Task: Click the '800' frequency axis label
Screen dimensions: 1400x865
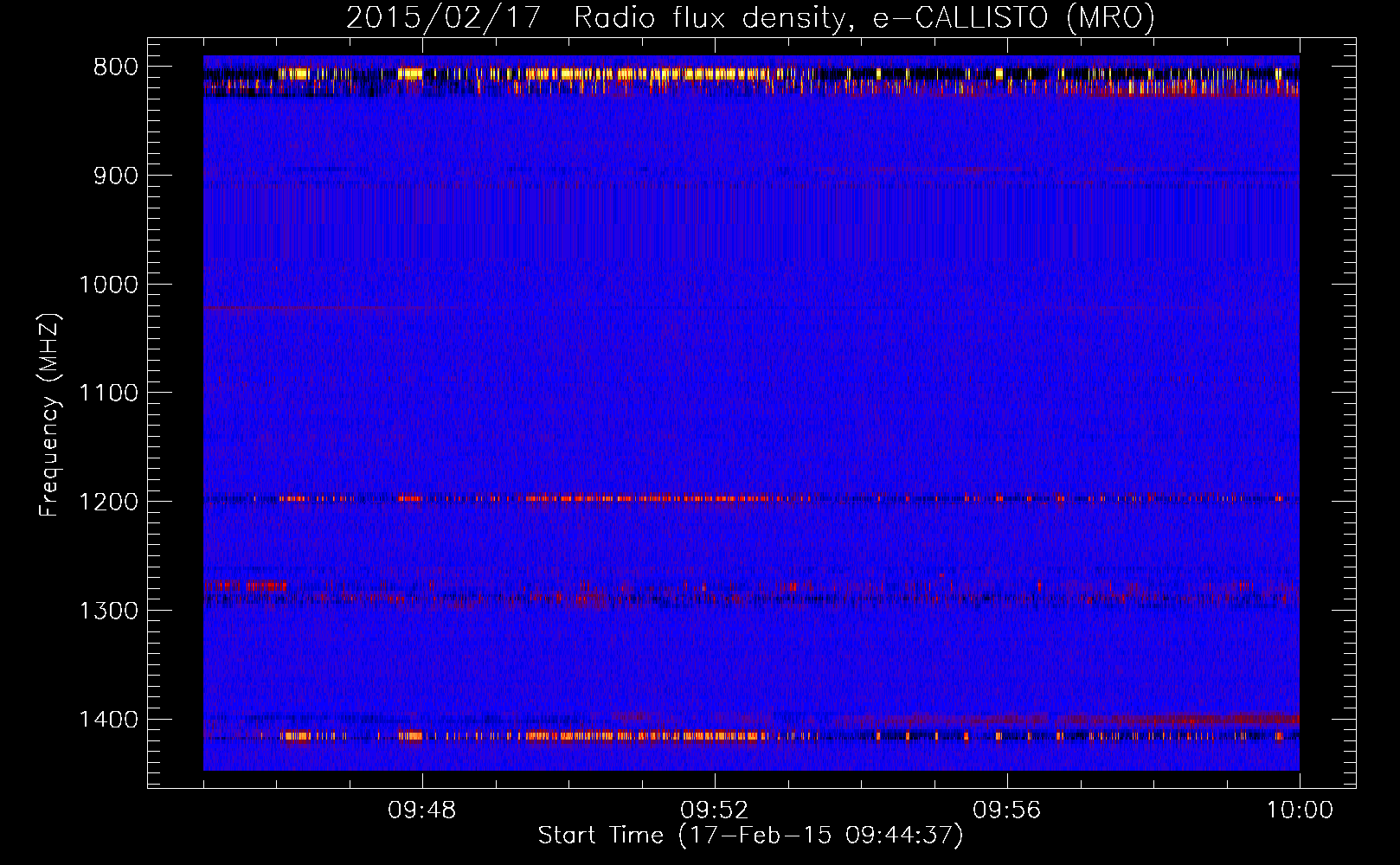Action: pos(115,67)
